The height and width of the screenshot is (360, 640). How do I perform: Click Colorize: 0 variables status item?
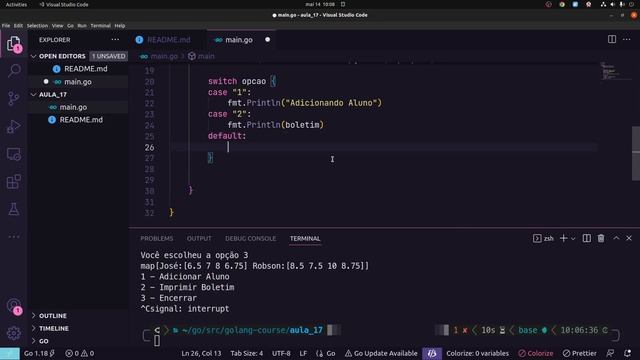[477, 353]
